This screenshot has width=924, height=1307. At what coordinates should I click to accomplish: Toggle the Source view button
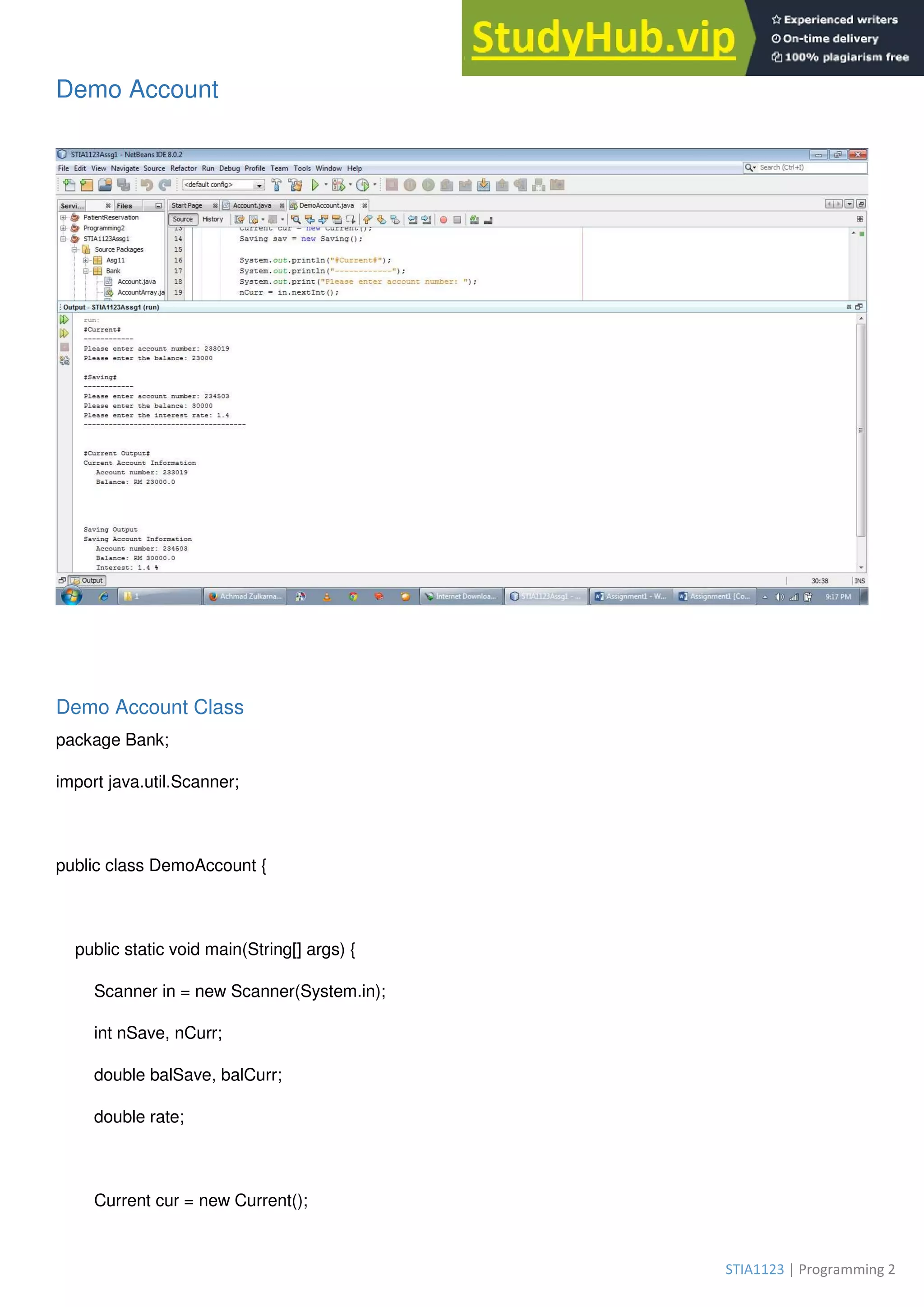click(x=183, y=219)
